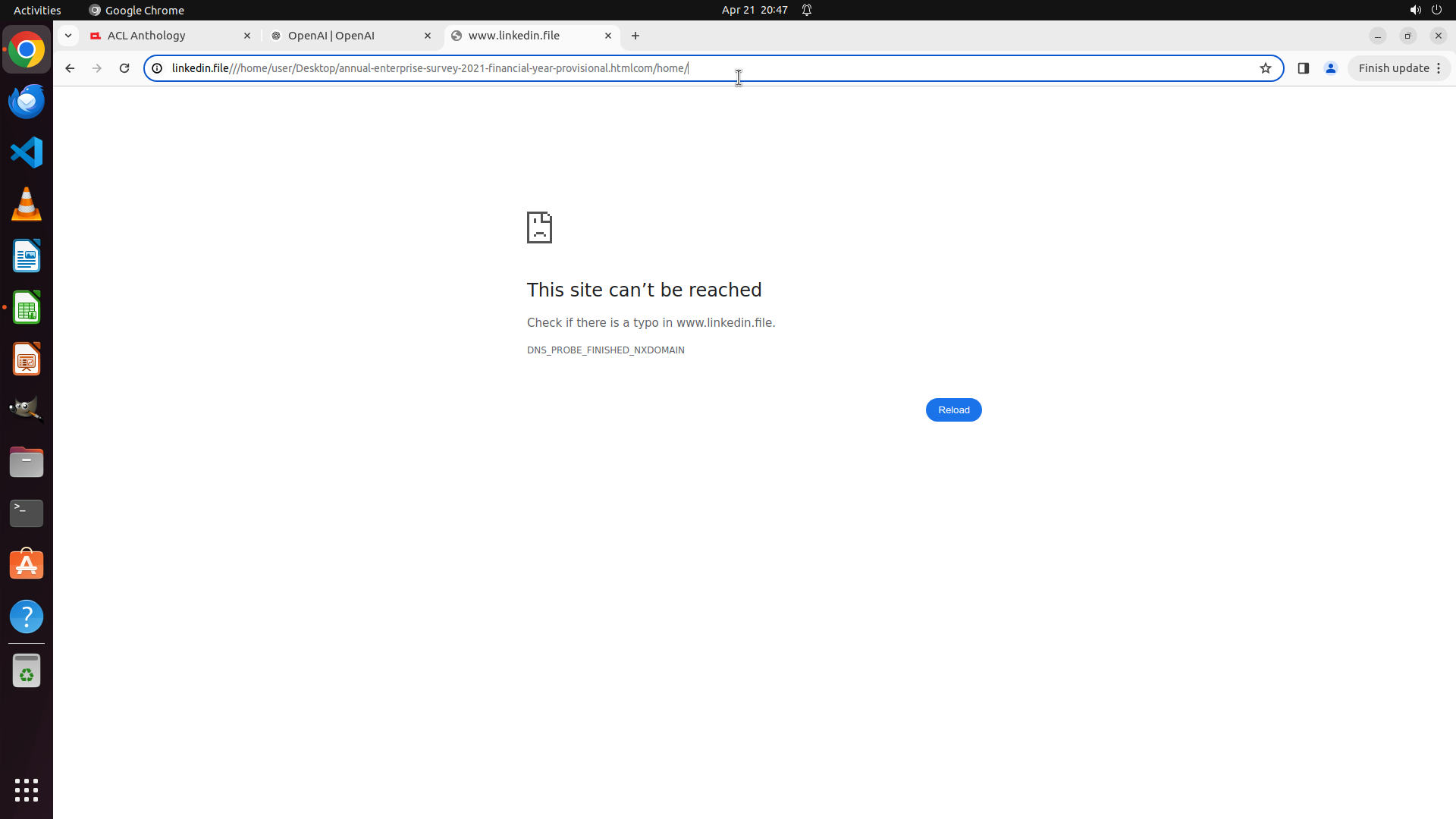Image resolution: width=1456 pixels, height=819 pixels.
Task: Open LibreOffice Calc from the dock
Action: (27, 308)
